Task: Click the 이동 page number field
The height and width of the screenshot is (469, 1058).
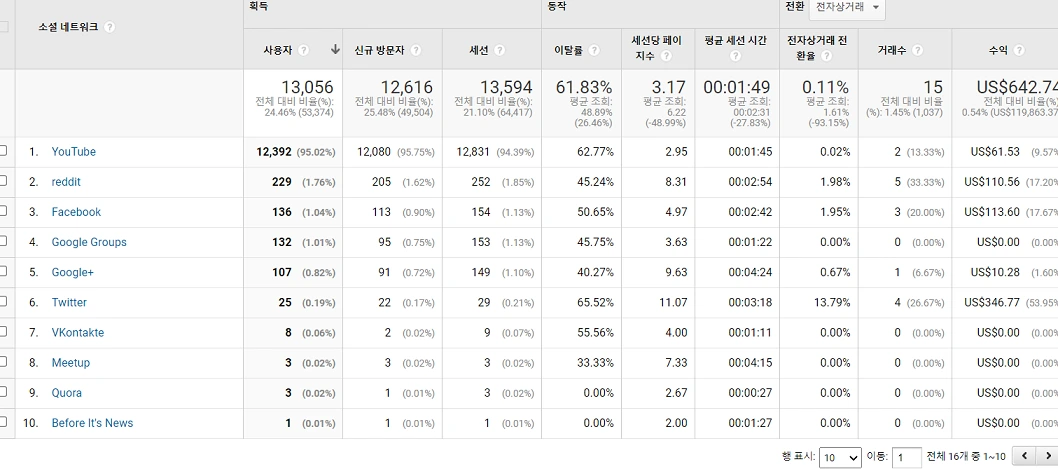Action: [x=906, y=458]
